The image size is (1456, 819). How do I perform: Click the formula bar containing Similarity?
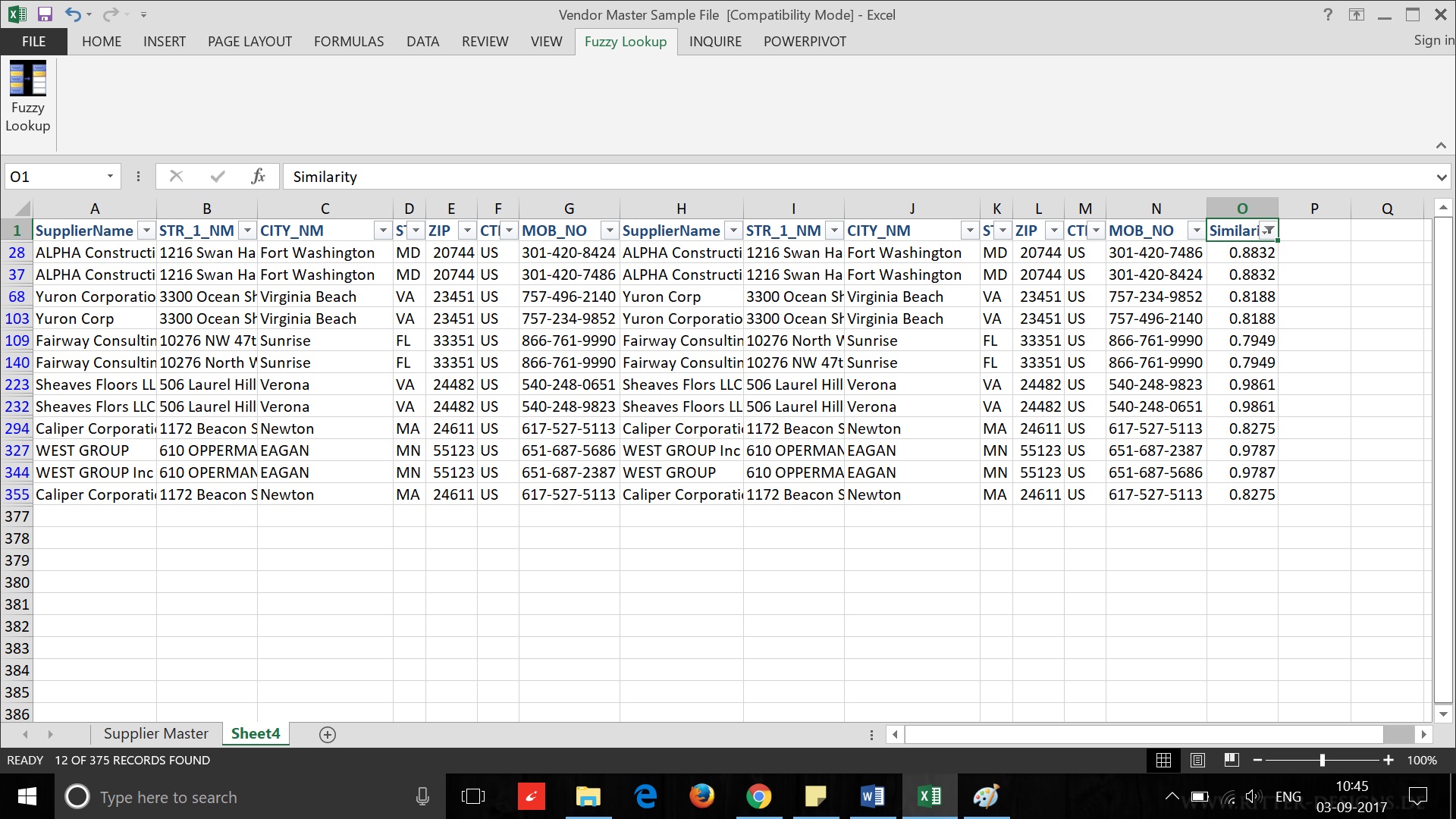click(x=857, y=177)
